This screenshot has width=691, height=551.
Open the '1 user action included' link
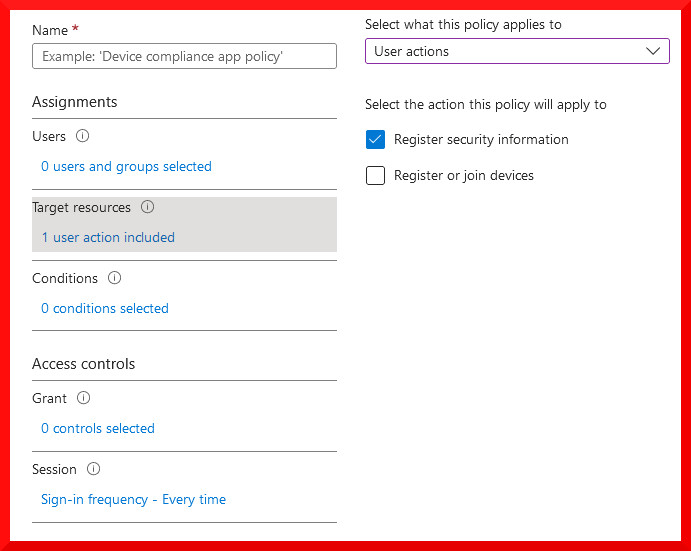tap(108, 237)
